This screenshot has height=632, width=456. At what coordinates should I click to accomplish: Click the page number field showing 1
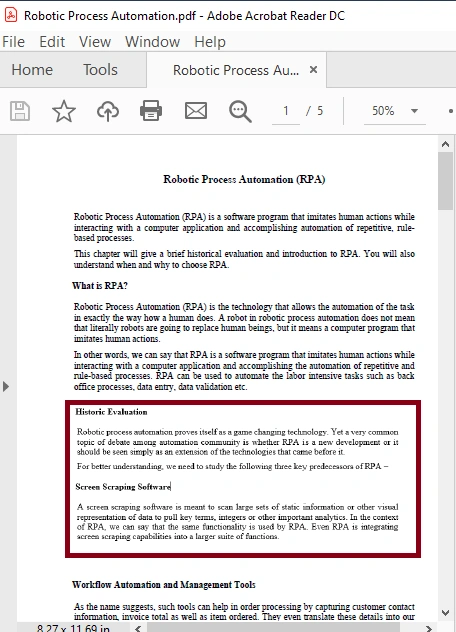pos(286,111)
